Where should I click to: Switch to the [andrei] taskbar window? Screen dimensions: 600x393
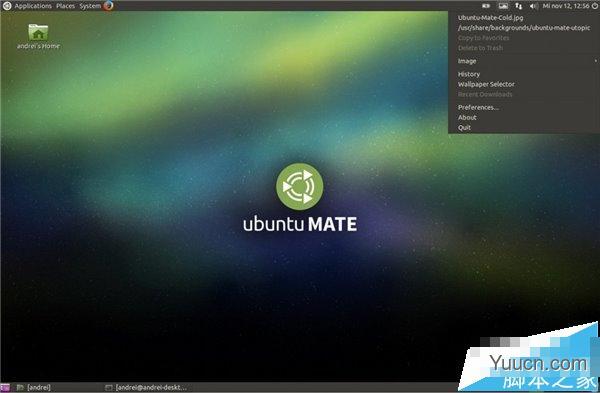[34, 387]
